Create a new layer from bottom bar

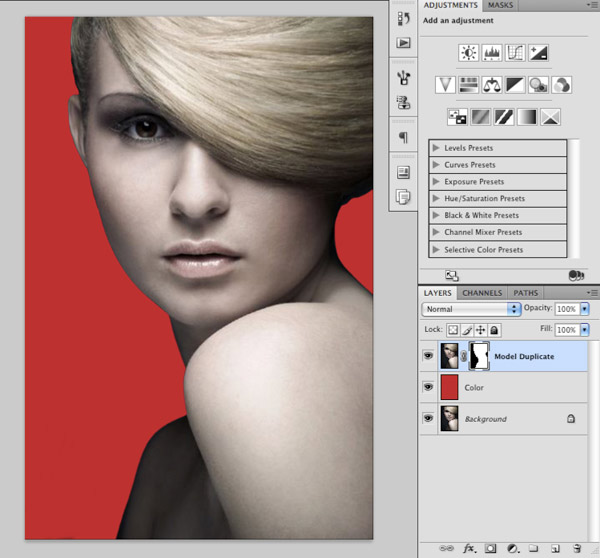click(557, 548)
